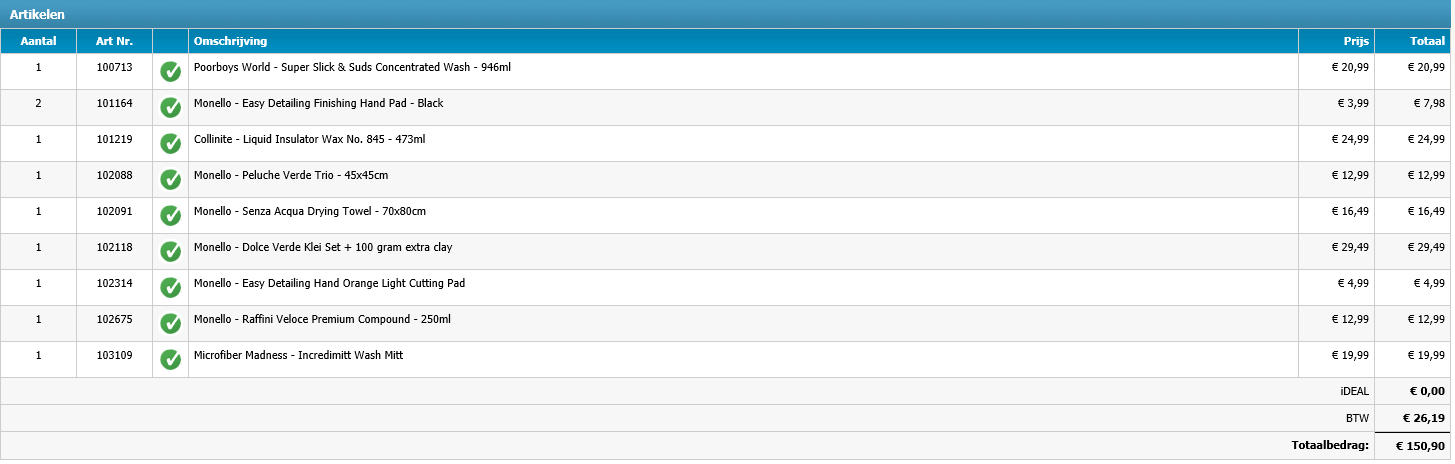Click green checkmark for Raffini Veloce Compound
Screen dimensions: 1455x464
(x=170, y=324)
